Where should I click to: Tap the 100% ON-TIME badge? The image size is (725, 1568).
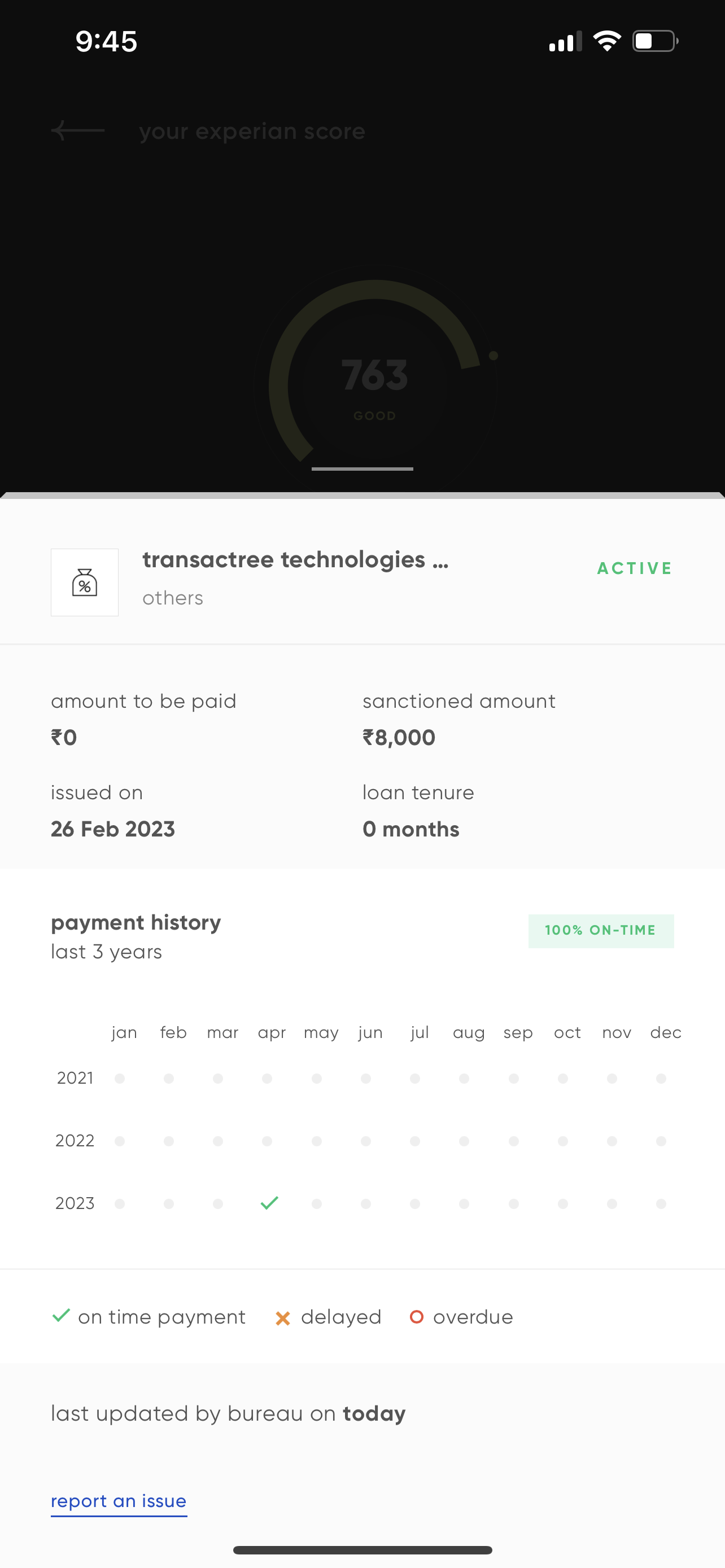601,931
